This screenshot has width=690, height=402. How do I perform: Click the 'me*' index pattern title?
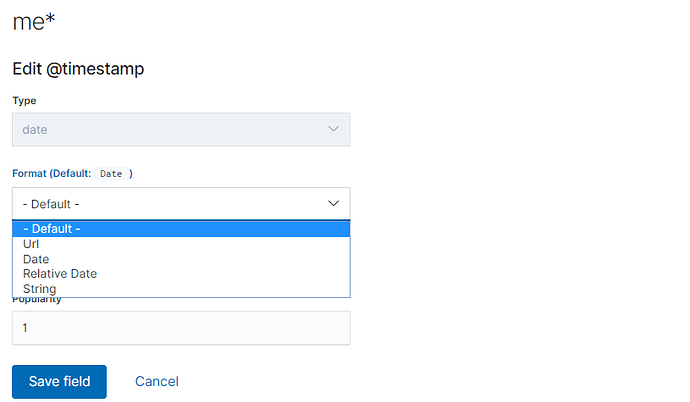(33, 20)
